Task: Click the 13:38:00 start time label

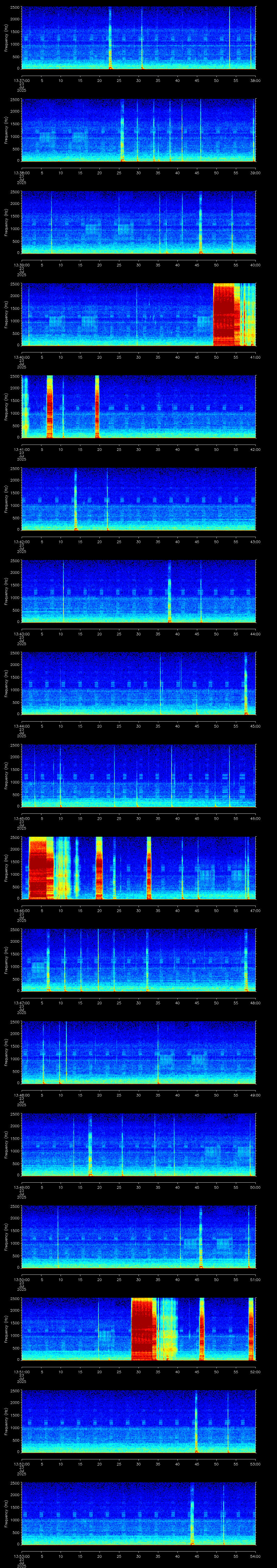Action: pos(21,173)
